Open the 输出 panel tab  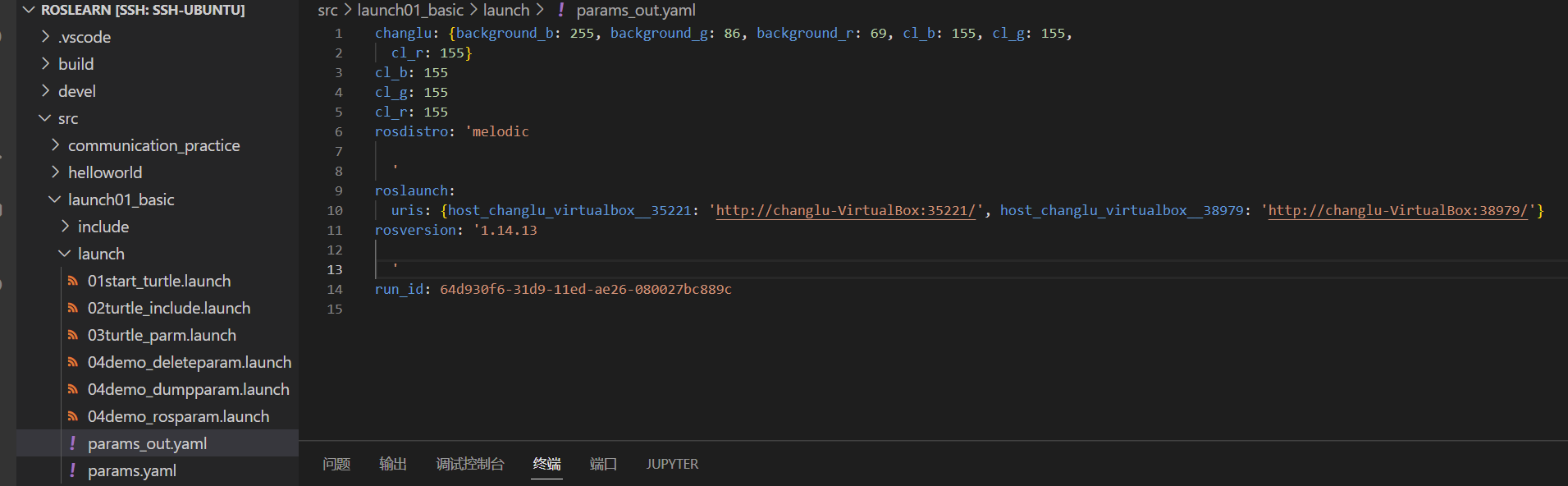(x=393, y=465)
